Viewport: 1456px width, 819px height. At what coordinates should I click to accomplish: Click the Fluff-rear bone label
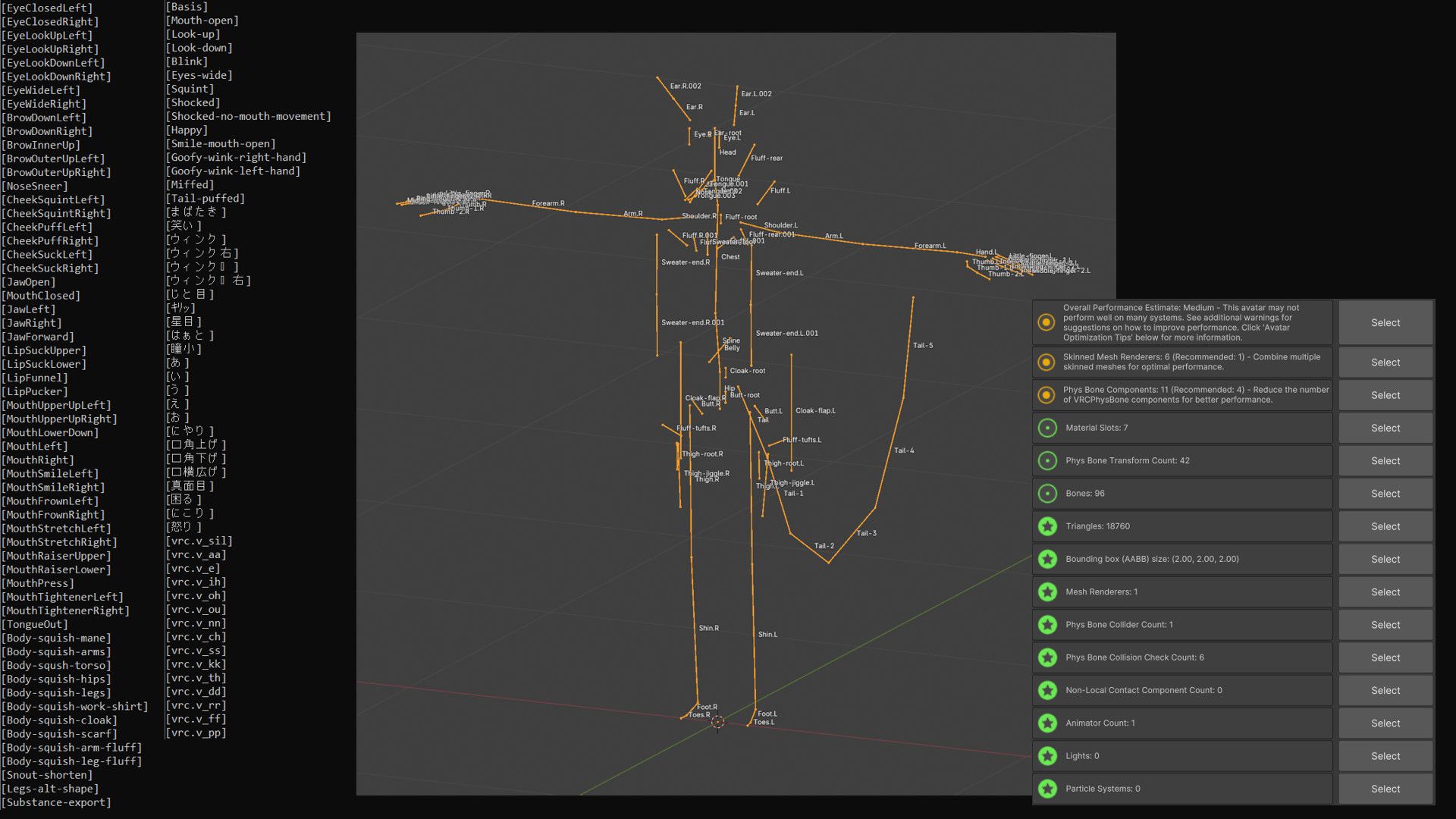tap(767, 158)
